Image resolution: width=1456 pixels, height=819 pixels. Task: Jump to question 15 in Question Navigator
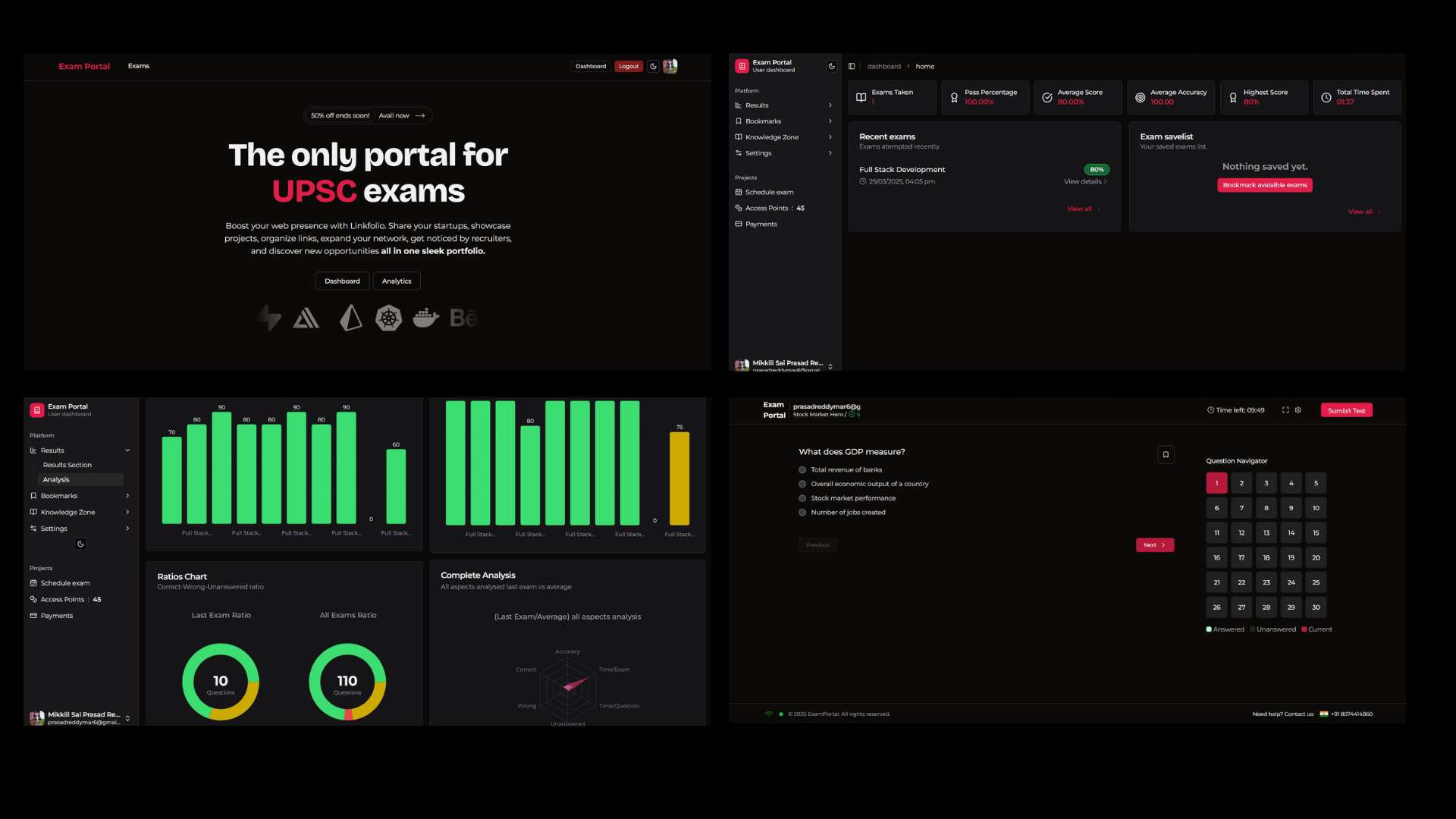coord(1316,532)
